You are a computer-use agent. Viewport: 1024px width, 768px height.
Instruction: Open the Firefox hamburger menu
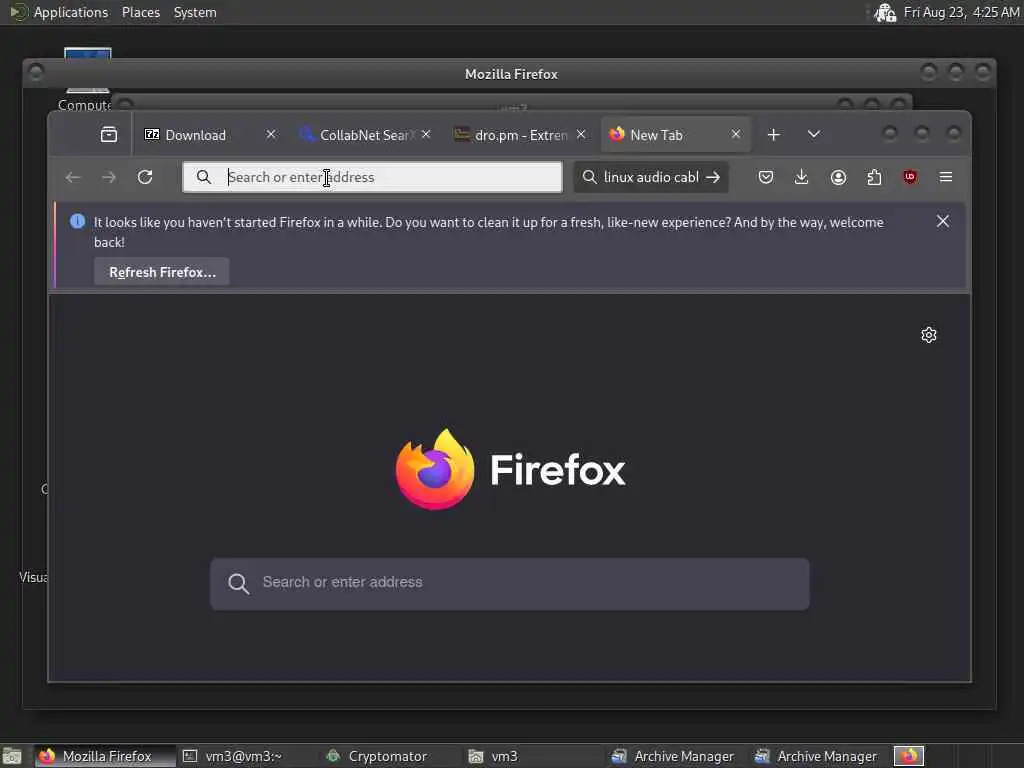(x=946, y=177)
